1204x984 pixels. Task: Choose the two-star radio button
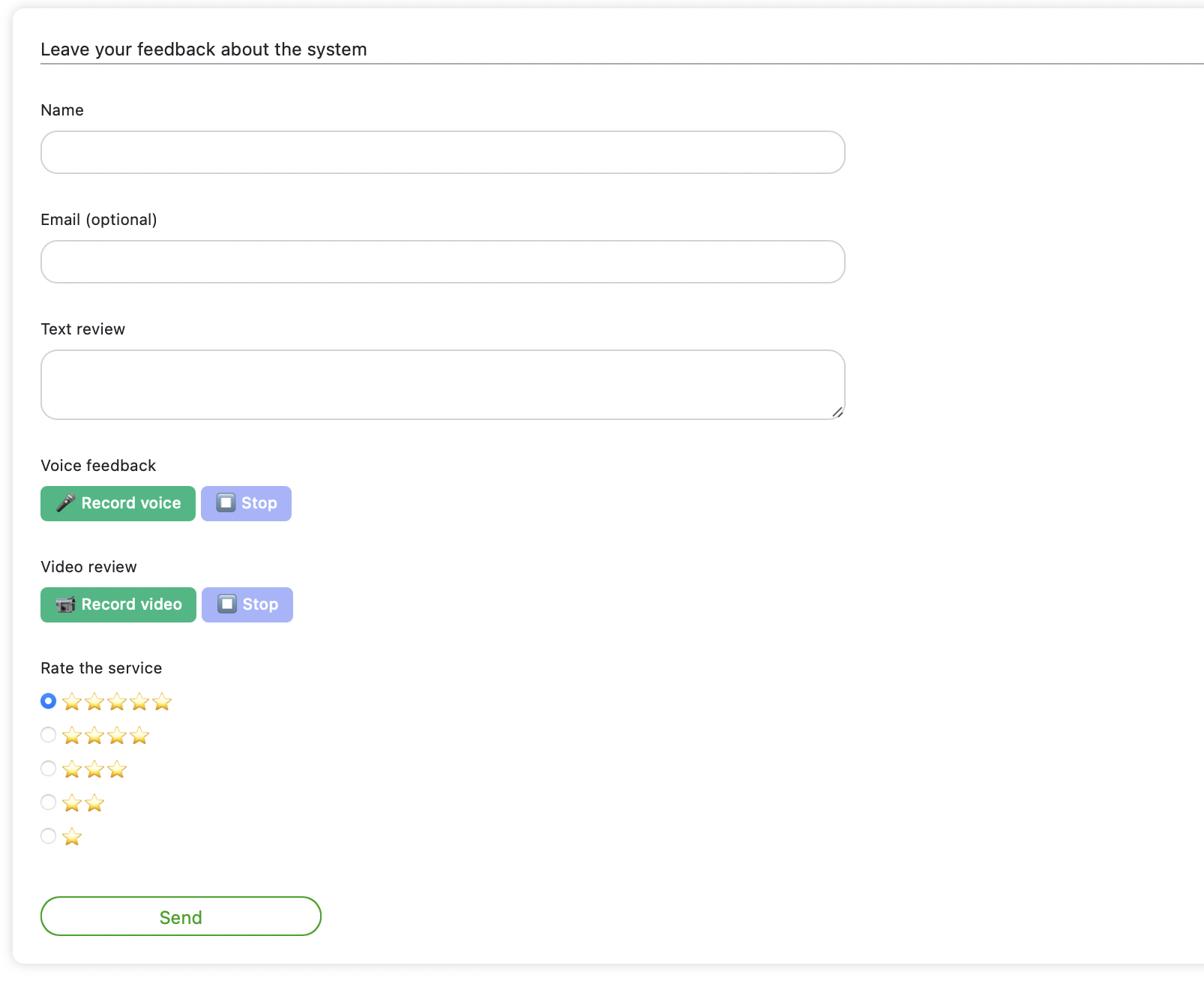tap(49, 802)
